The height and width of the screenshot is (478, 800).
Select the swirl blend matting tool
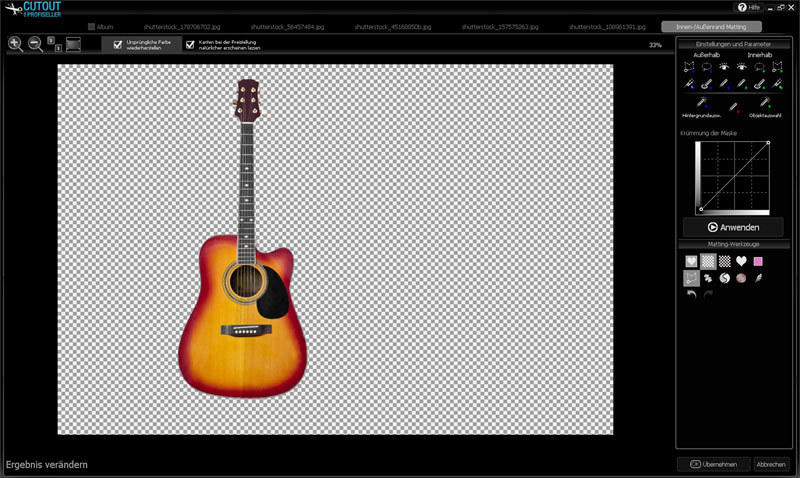(x=724, y=278)
